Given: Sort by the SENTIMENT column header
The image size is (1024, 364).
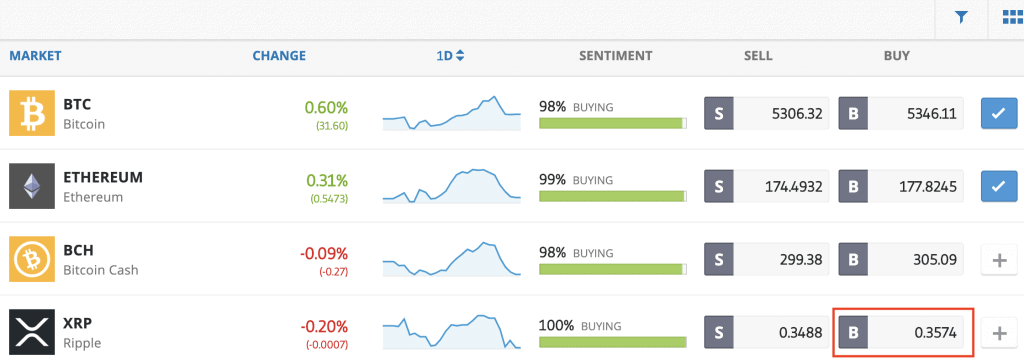Looking at the screenshot, I should point(615,56).
